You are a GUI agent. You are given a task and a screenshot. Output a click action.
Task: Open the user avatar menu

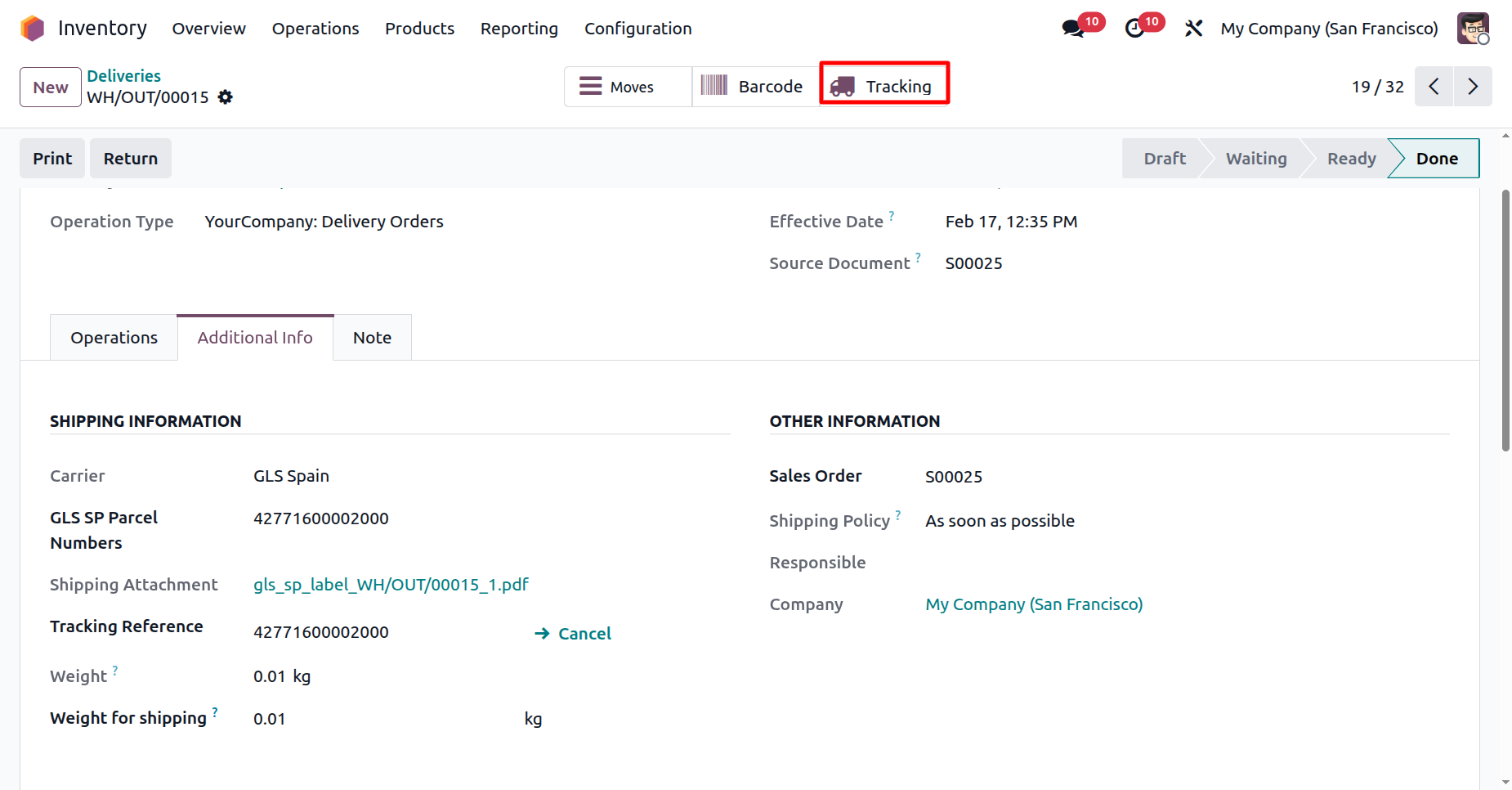point(1473,29)
